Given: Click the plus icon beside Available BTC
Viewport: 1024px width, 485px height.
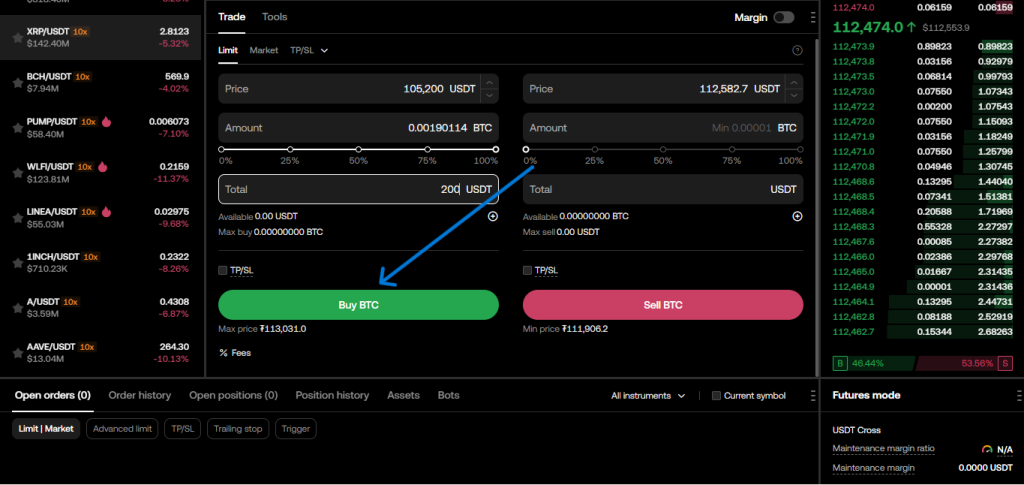Looking at the screenshot, I should coord(797,216).
